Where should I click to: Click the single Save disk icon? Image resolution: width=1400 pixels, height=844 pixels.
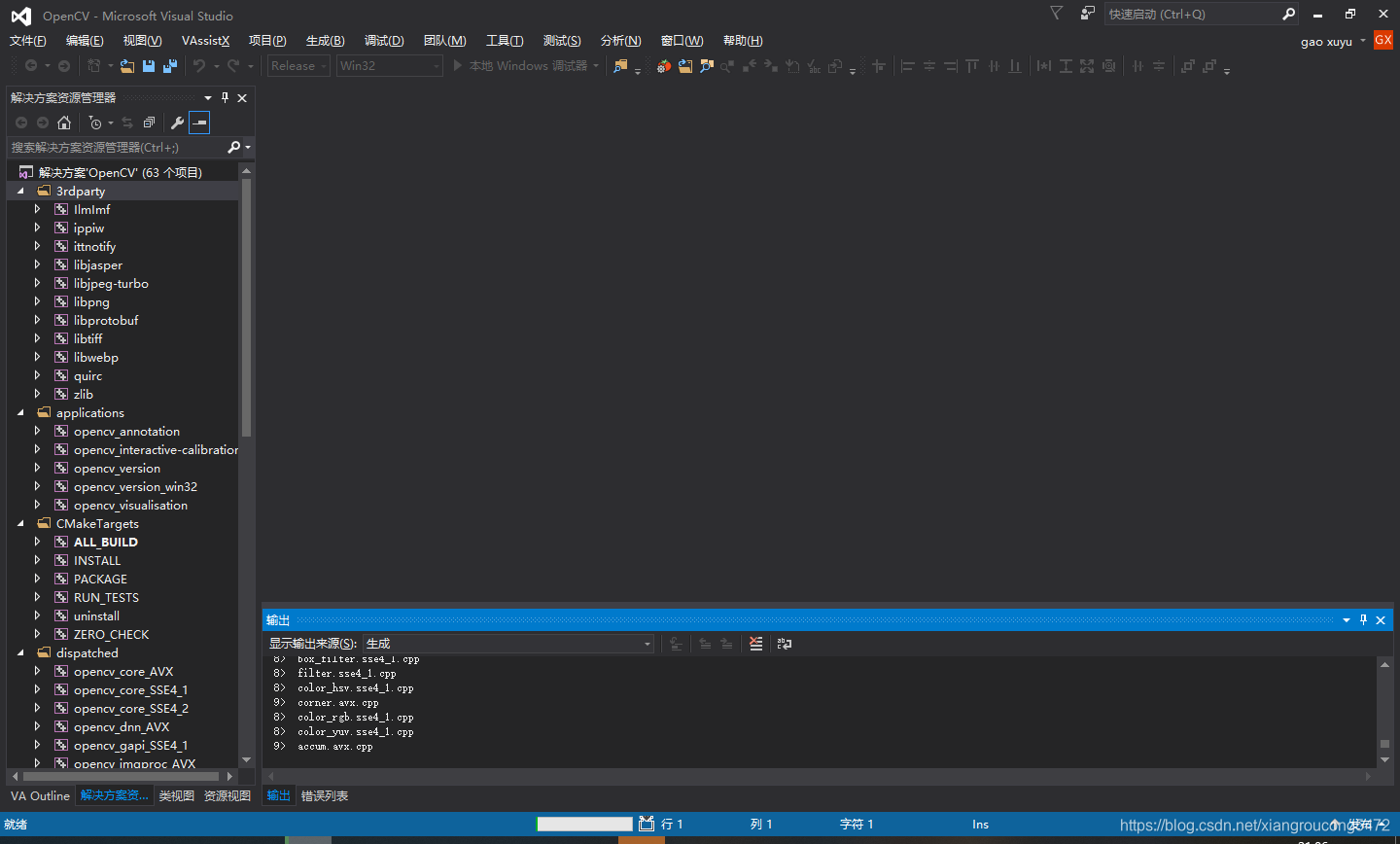pyautogui.click(x=149, y=66)
